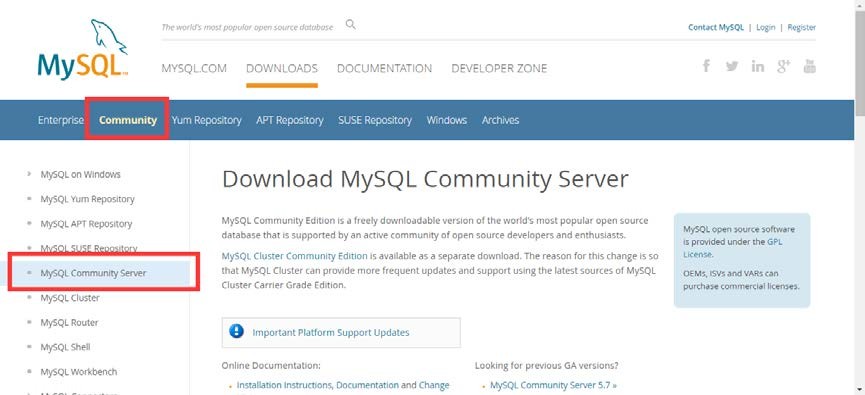
Task: Click the Contact MySQL link
Action: tap(716, 27)
